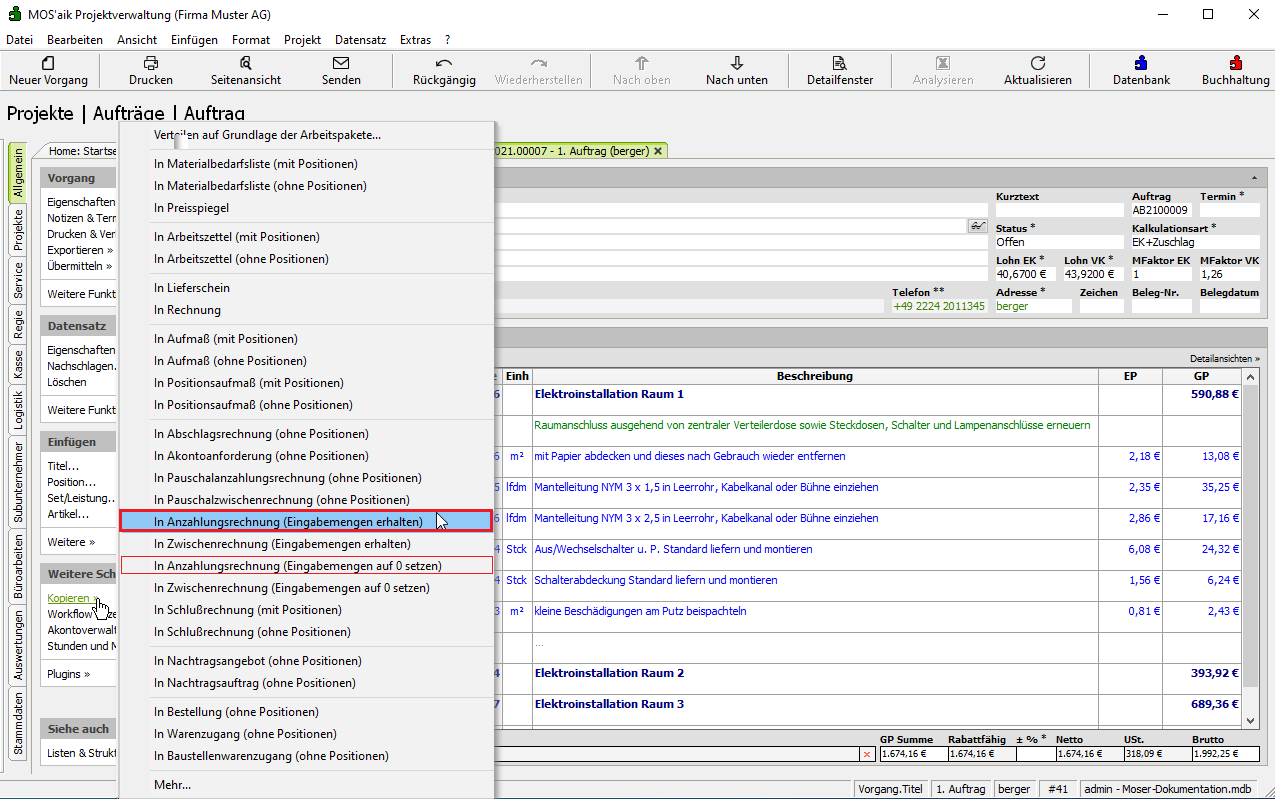Open the Datenbank toolbar icon
This screenshot has height=799, width=1275.
(x=1141, y=63)
